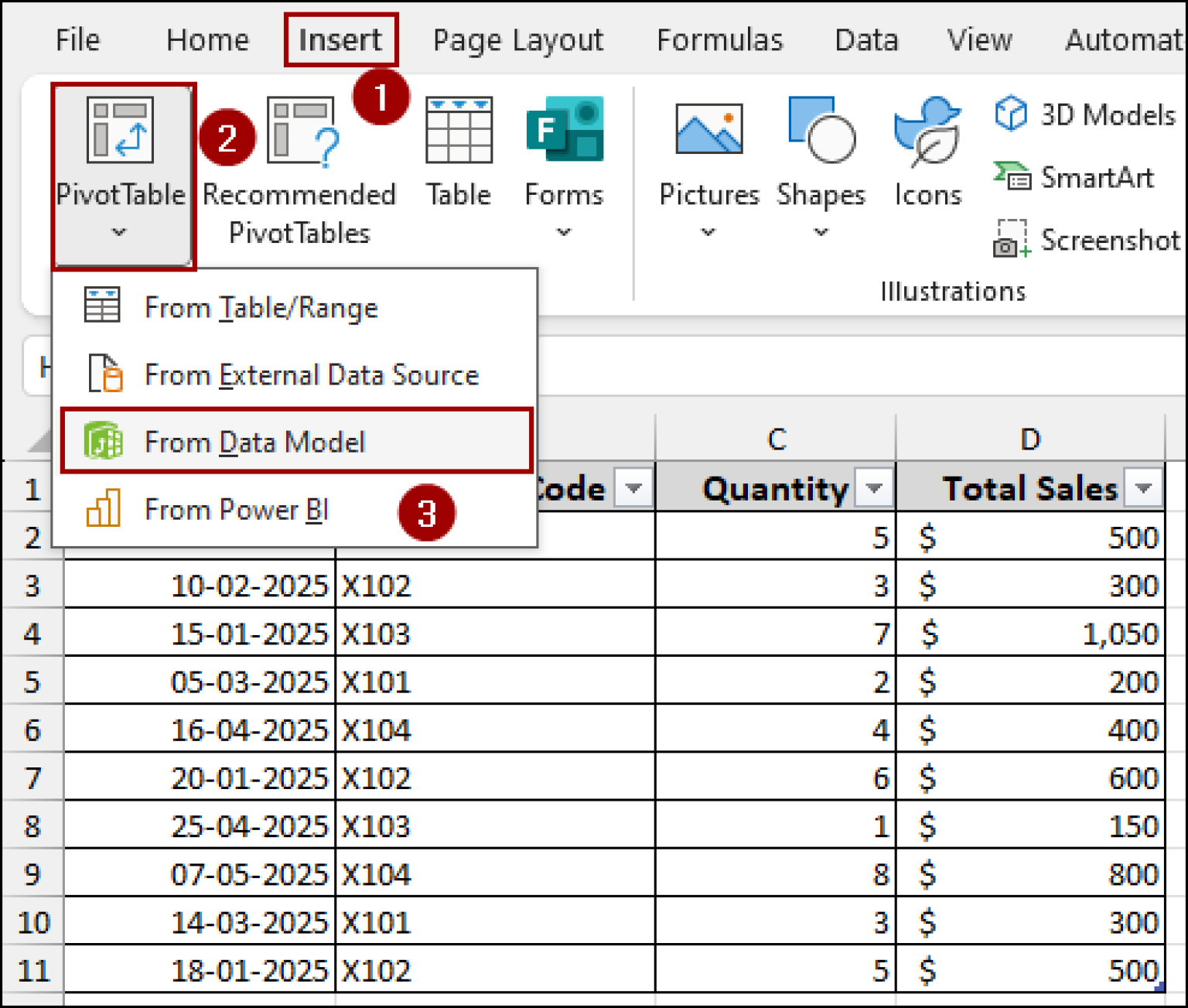The image size is (1188, 1008).
Task: Open the Total Sales column filter
Action: pos(1144,487)
